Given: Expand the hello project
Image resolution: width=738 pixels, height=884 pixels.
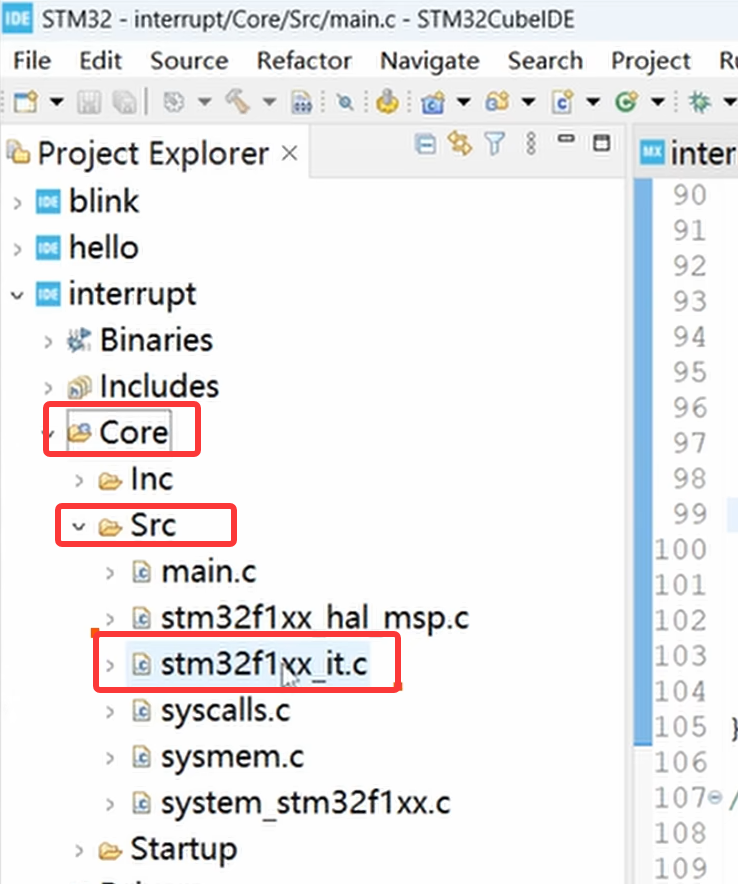Looking at the screenshot, I should click(x=17, y=249).
